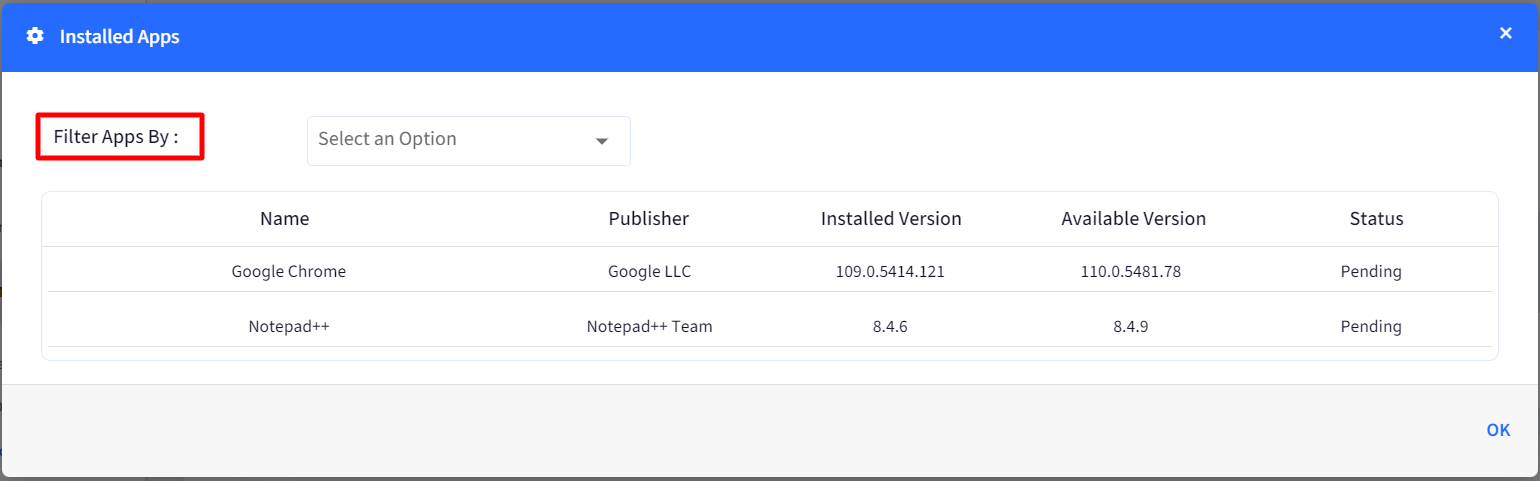Click the Available Version column header
The image size is (1540, 481).
point(1134,218)
